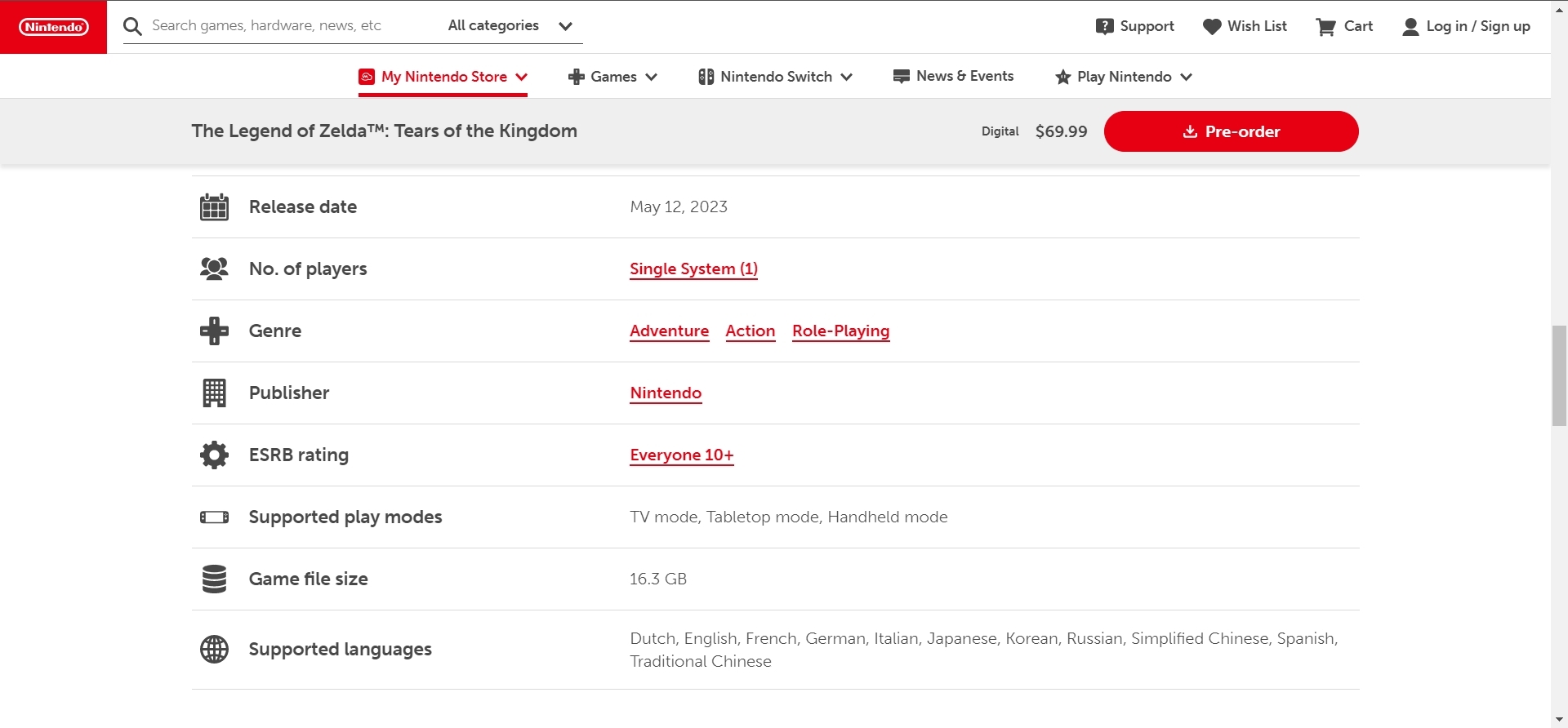Viewport: 1568px width, 728px height.
Task: Click the Single System (1) link
Action: [693, 269]
